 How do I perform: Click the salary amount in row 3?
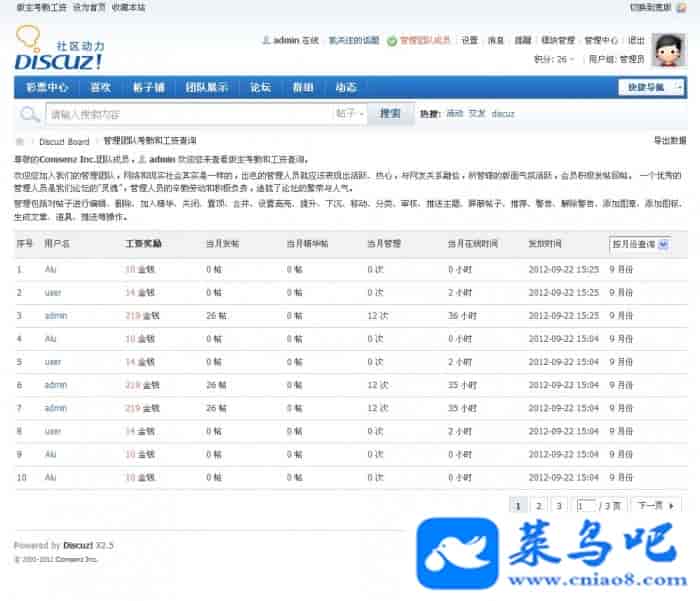[x=142, y=316]
